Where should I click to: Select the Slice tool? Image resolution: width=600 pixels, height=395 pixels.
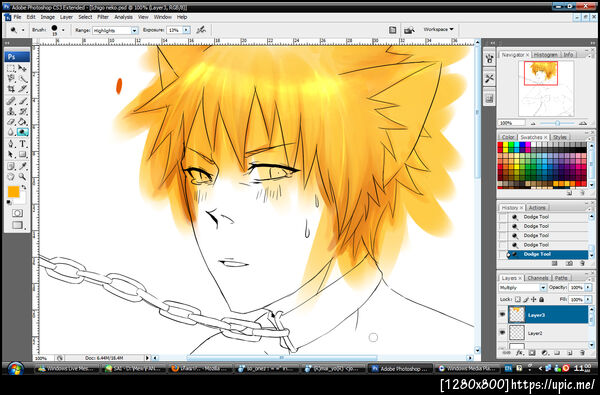point(23,89)
